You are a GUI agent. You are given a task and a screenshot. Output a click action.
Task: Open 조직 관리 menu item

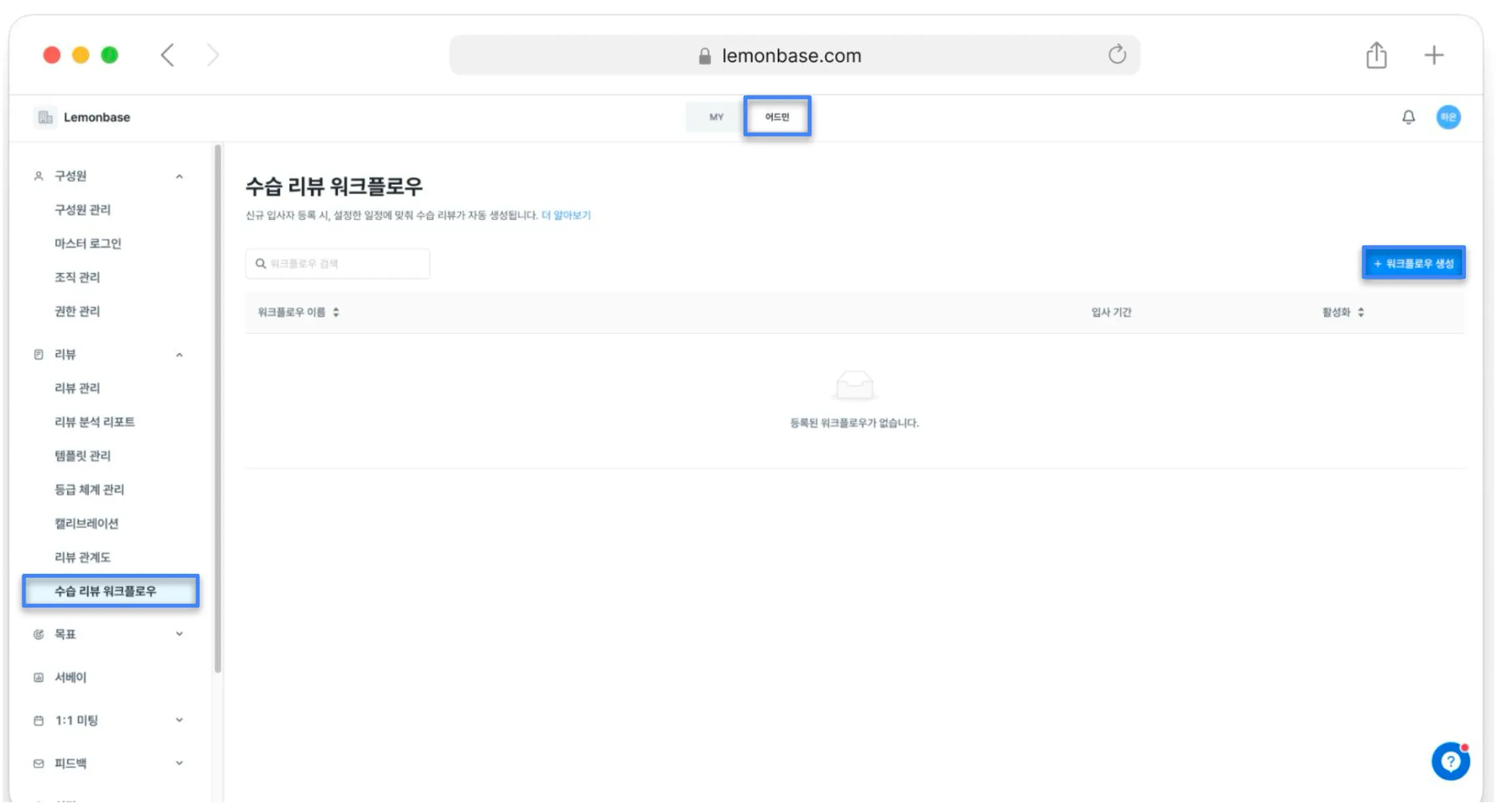pos(77,277)
